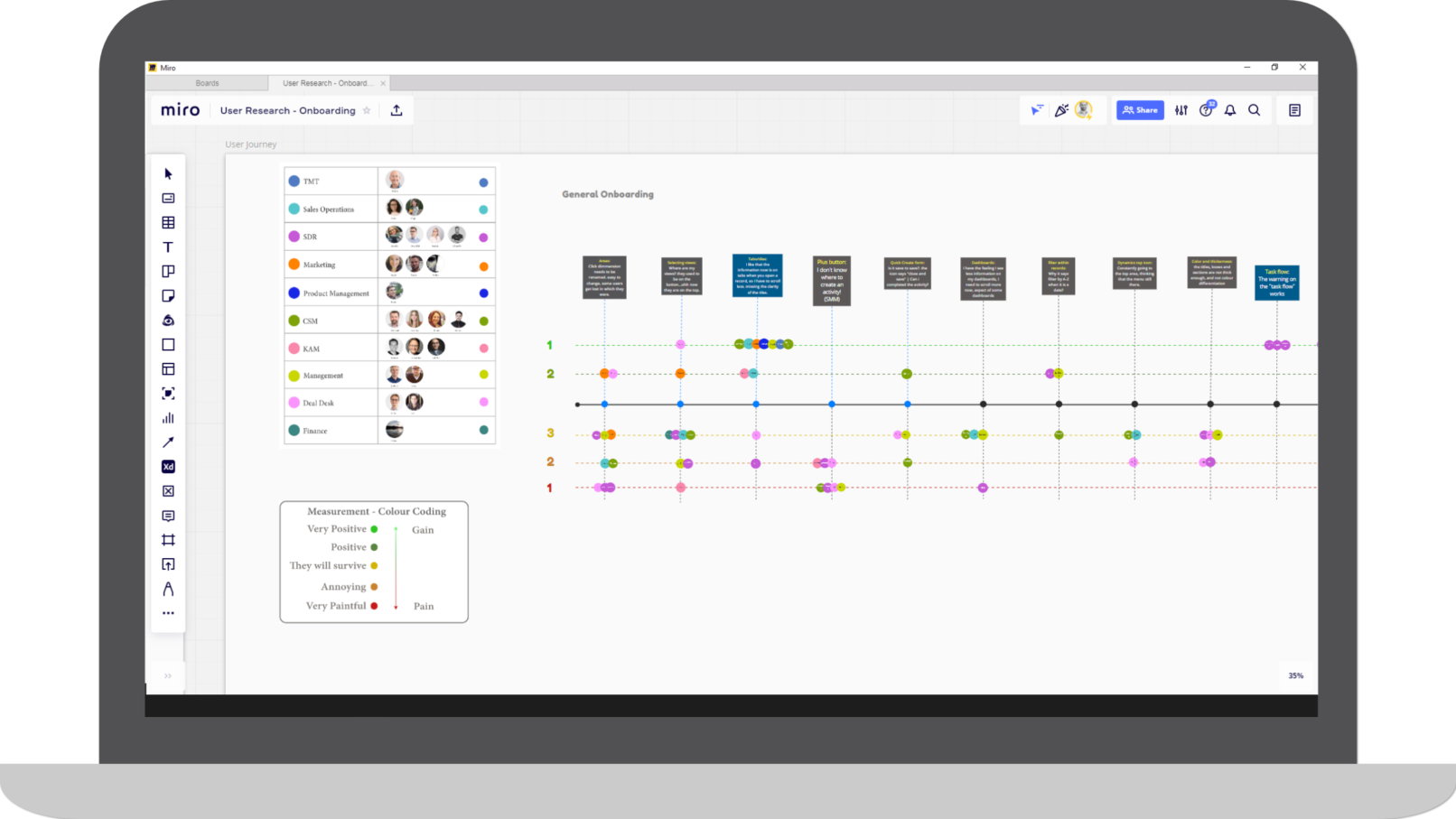1456x819 pixels.
Task: Open the board settings sliders menu
Action: [1181, 110]
